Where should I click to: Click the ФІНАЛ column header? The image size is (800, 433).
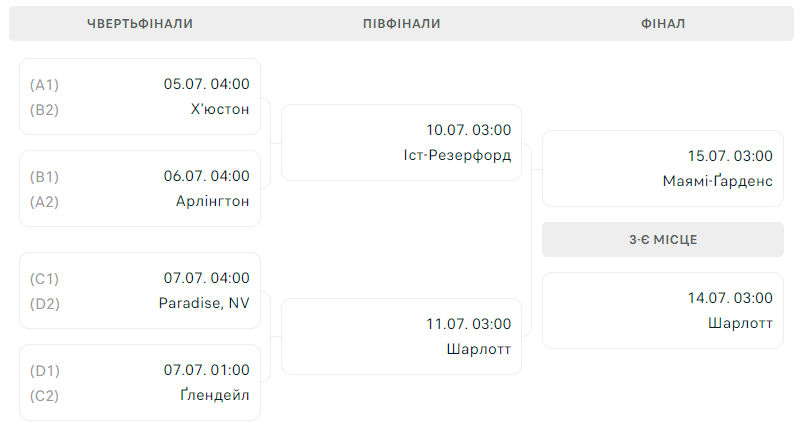coord(663,23)
